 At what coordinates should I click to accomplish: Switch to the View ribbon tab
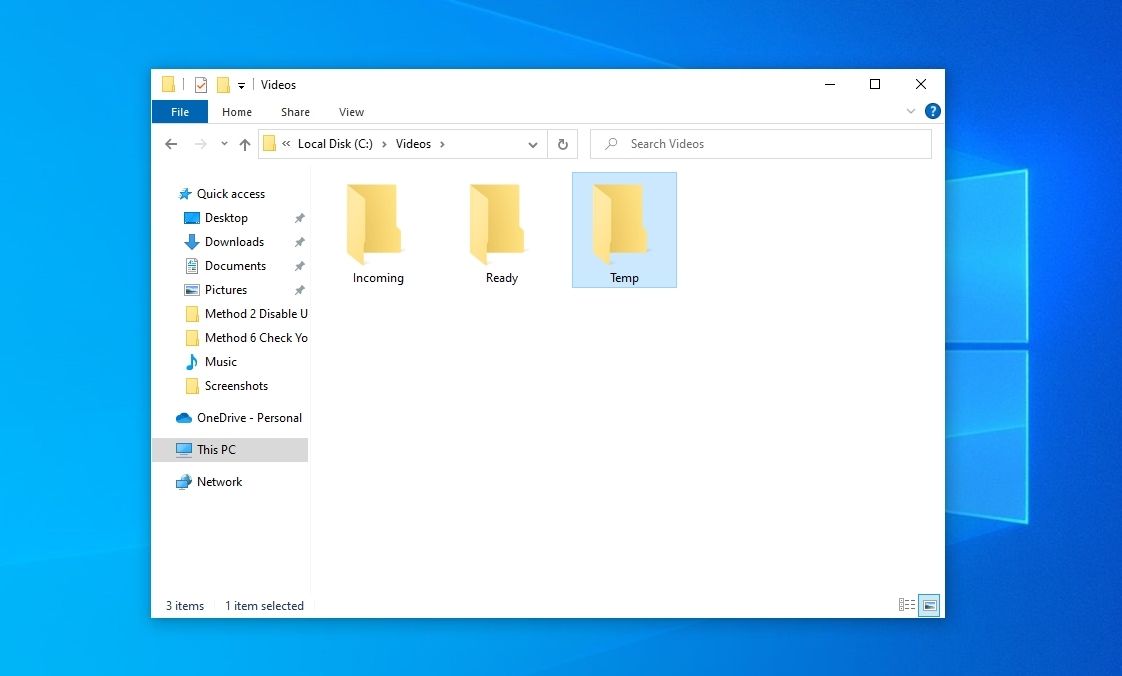click(351, 111)
